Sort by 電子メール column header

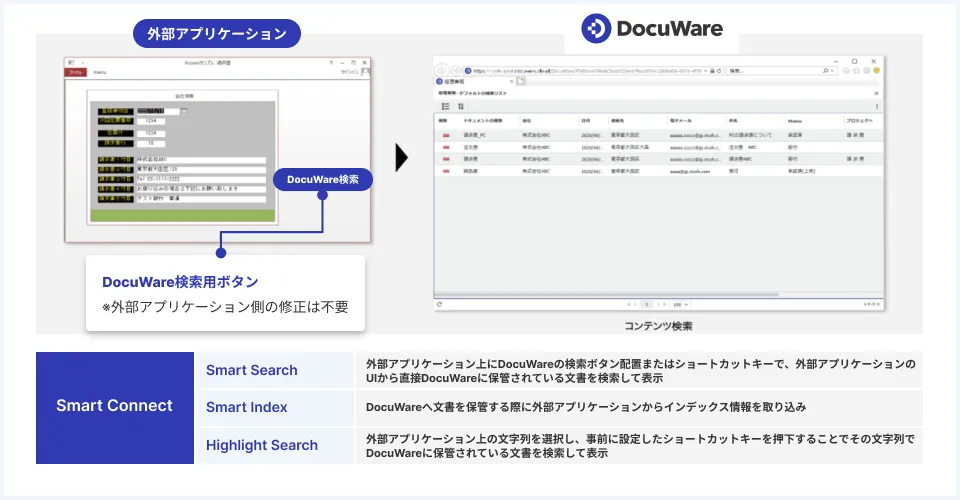[x=681, y=121]
